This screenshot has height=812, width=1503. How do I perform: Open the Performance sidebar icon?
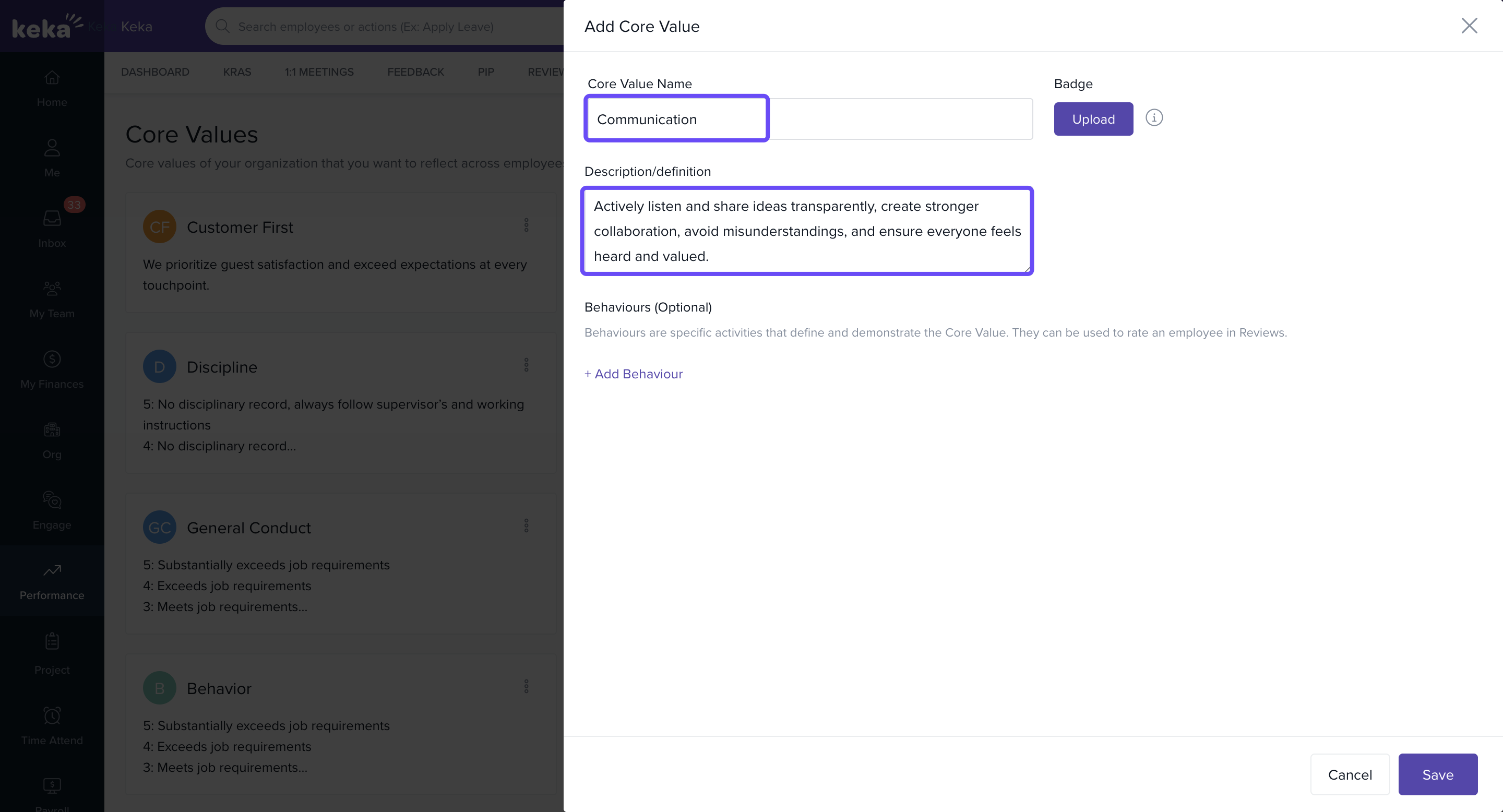click(52, 581)
